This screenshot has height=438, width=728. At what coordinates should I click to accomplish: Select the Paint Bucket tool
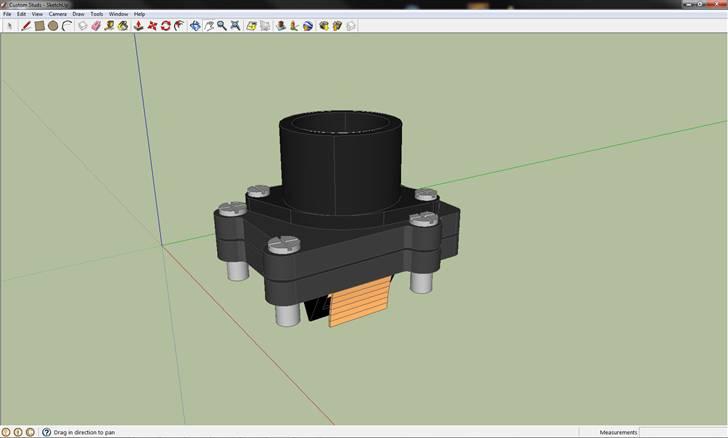point(122,26)
